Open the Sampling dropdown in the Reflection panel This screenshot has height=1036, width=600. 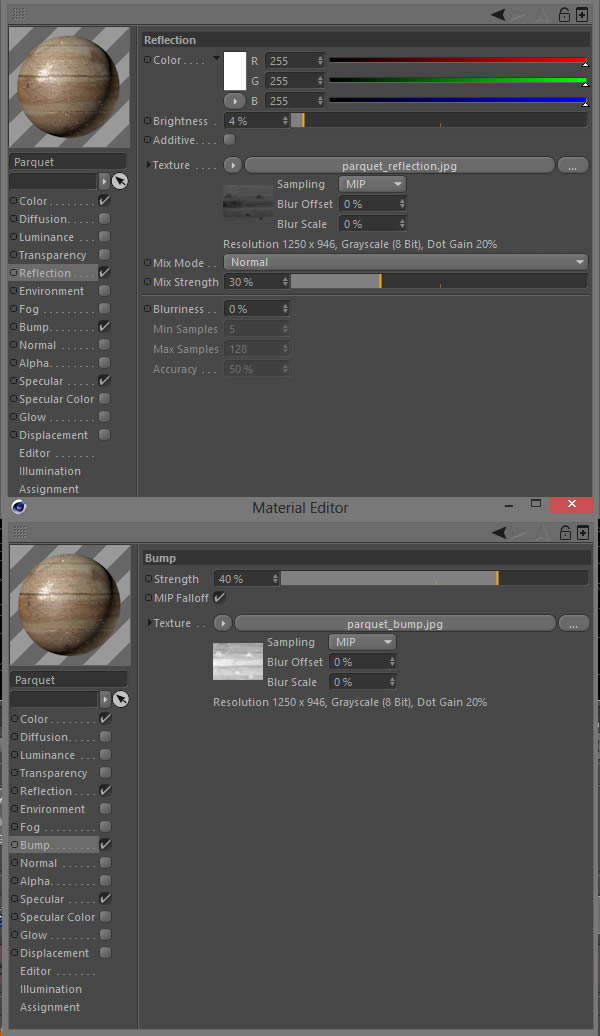[x=372, y=184]
